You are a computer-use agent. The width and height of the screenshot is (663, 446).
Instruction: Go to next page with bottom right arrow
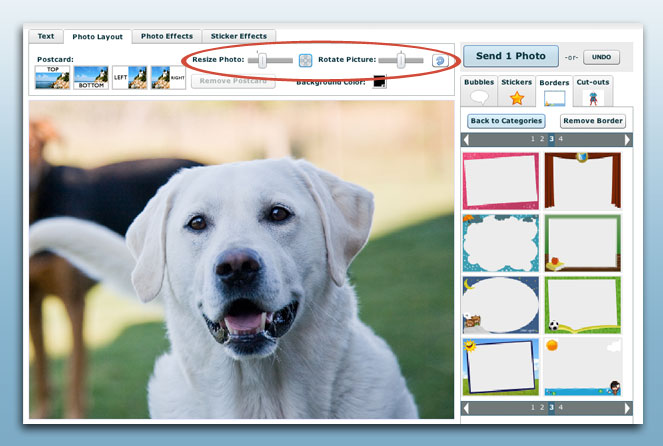click(627, 408)
